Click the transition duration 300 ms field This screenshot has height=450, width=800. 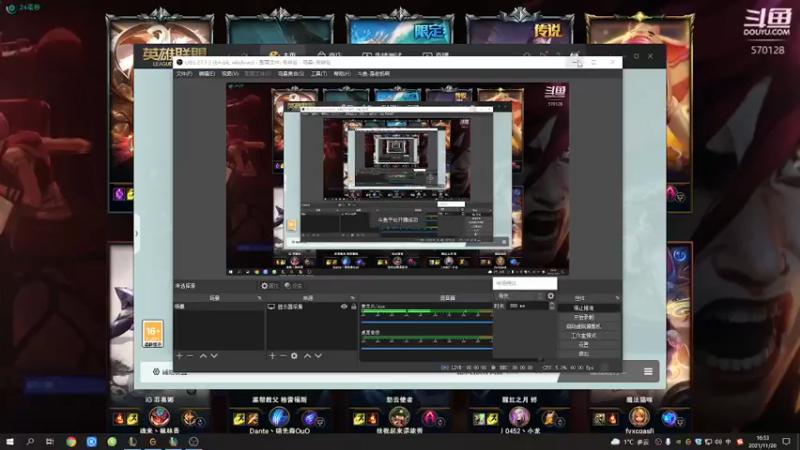pyautogui.click(x=528, y=306)
